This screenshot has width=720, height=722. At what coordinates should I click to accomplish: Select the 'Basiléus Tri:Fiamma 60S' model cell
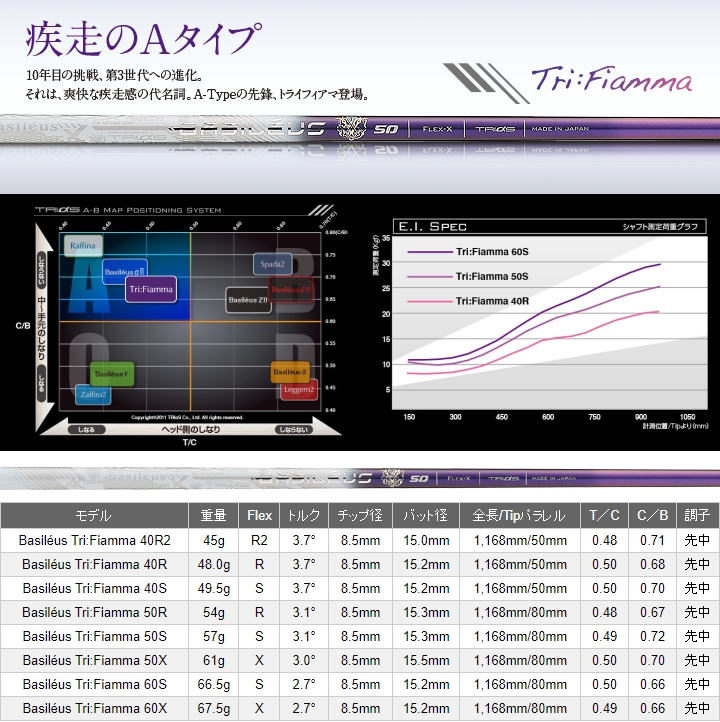(94, 684)
